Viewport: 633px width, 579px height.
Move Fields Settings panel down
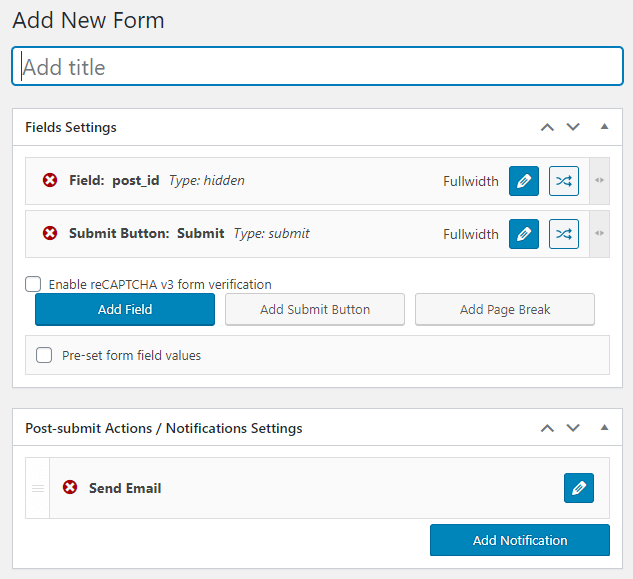(x=573, y=127)
